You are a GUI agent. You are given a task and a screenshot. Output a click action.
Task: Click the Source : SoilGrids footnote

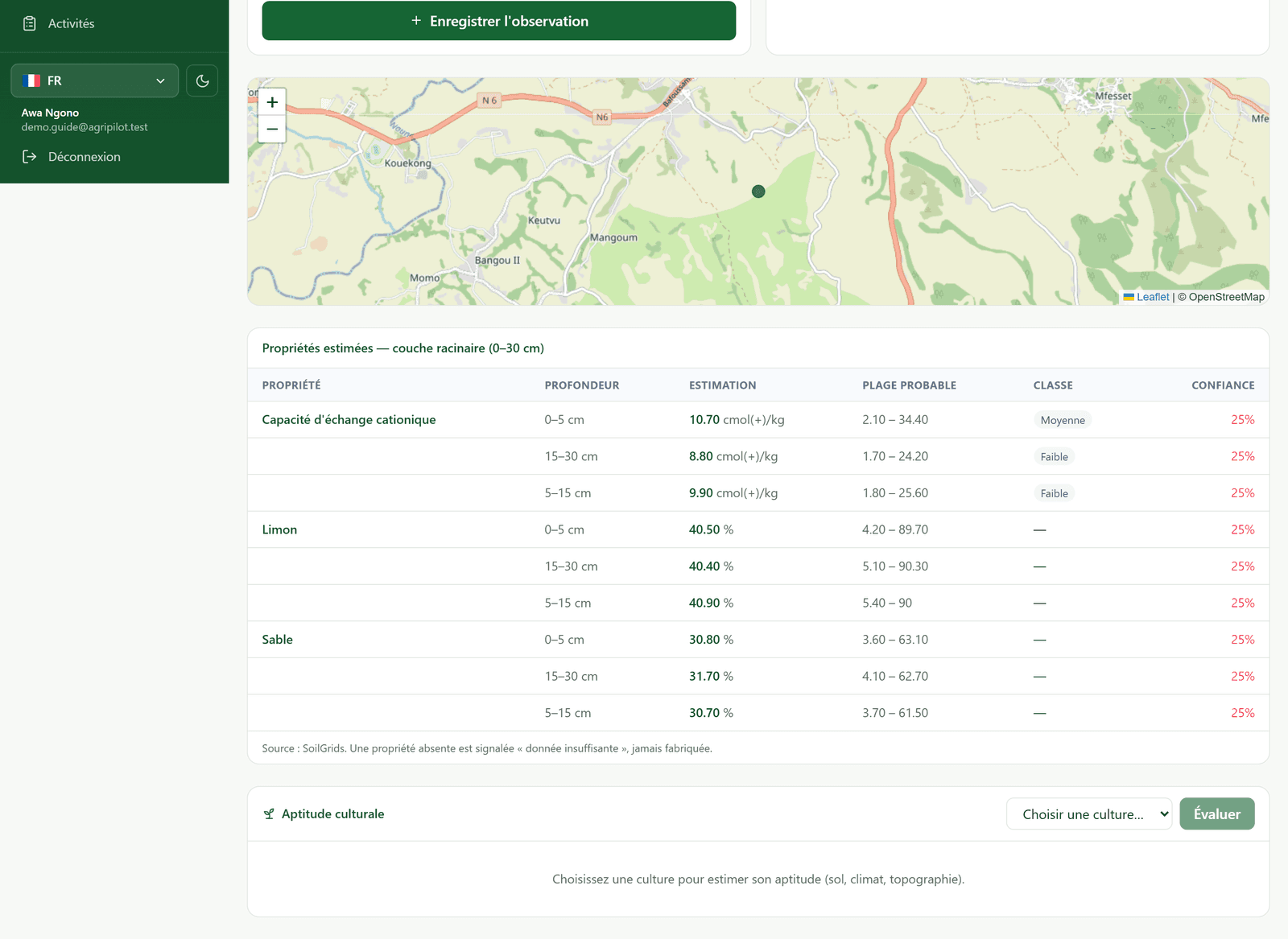click(487, 748)
